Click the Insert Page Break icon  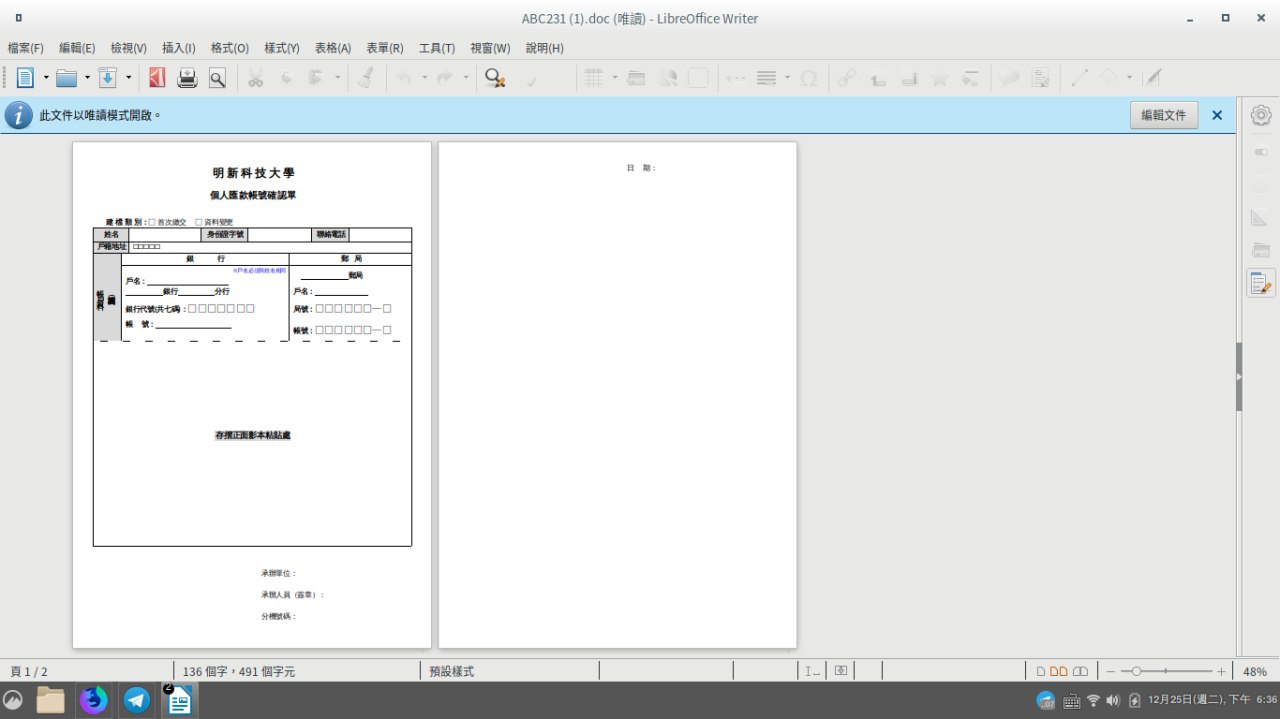point(736,78)
